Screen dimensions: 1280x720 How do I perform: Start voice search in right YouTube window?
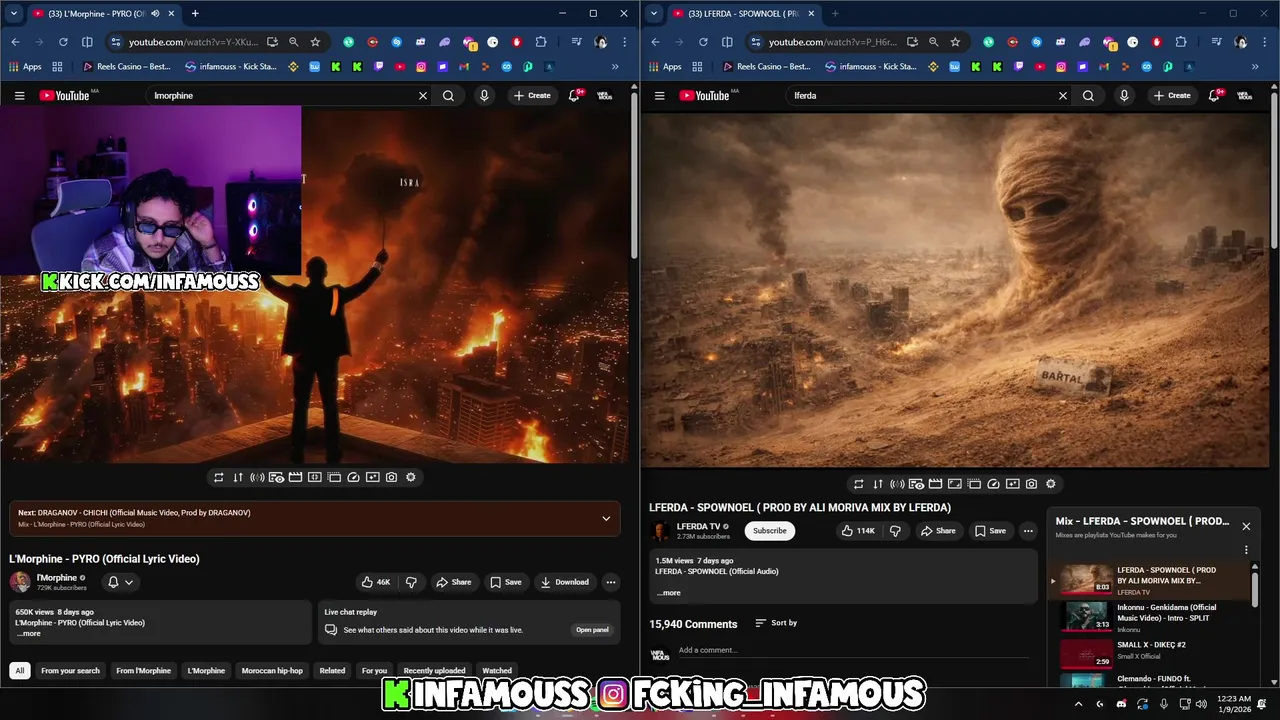1124,96
